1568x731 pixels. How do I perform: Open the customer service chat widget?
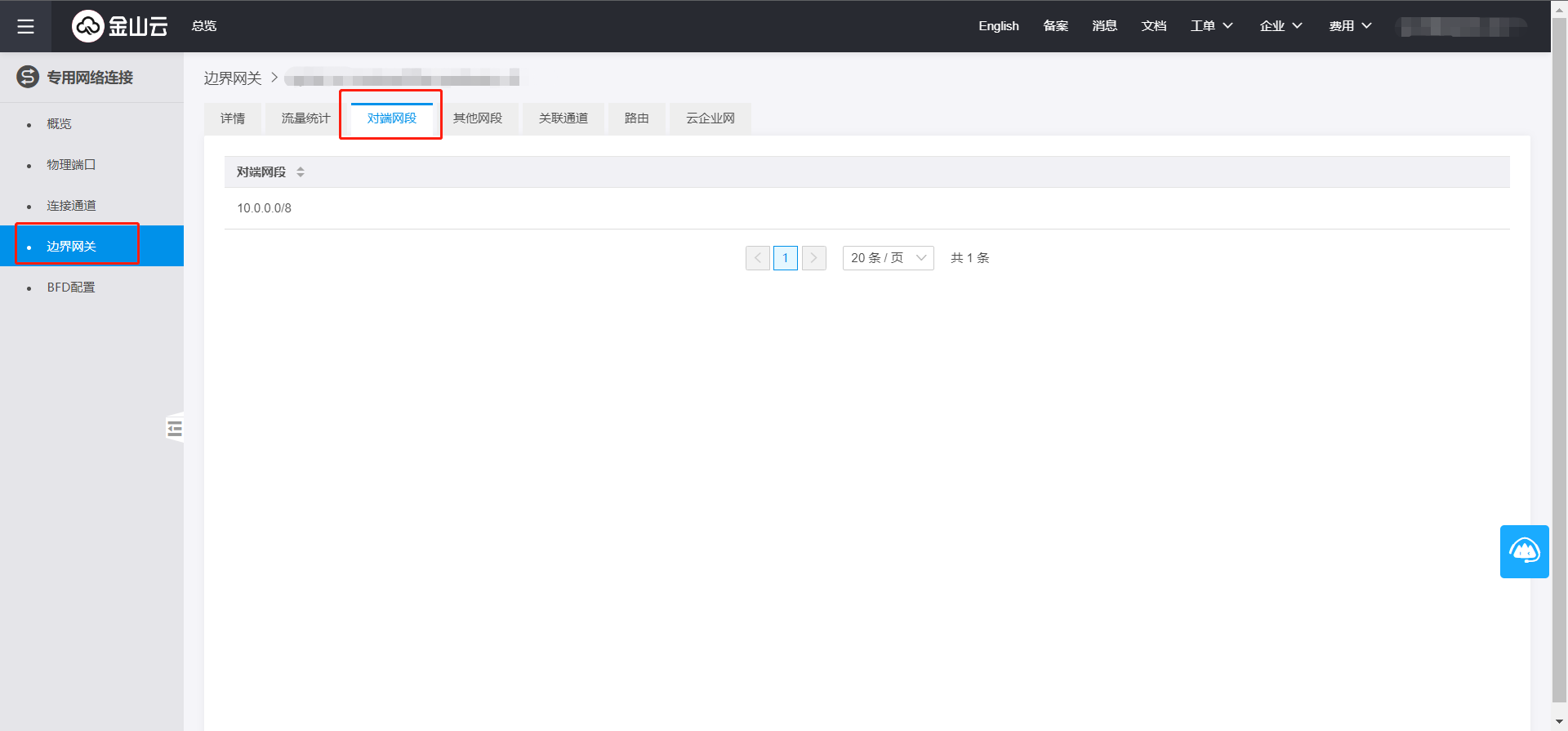coord(1524,551)
